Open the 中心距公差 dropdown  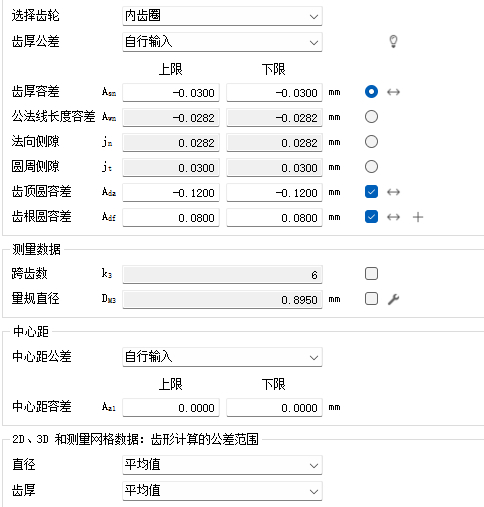(222, 357)
